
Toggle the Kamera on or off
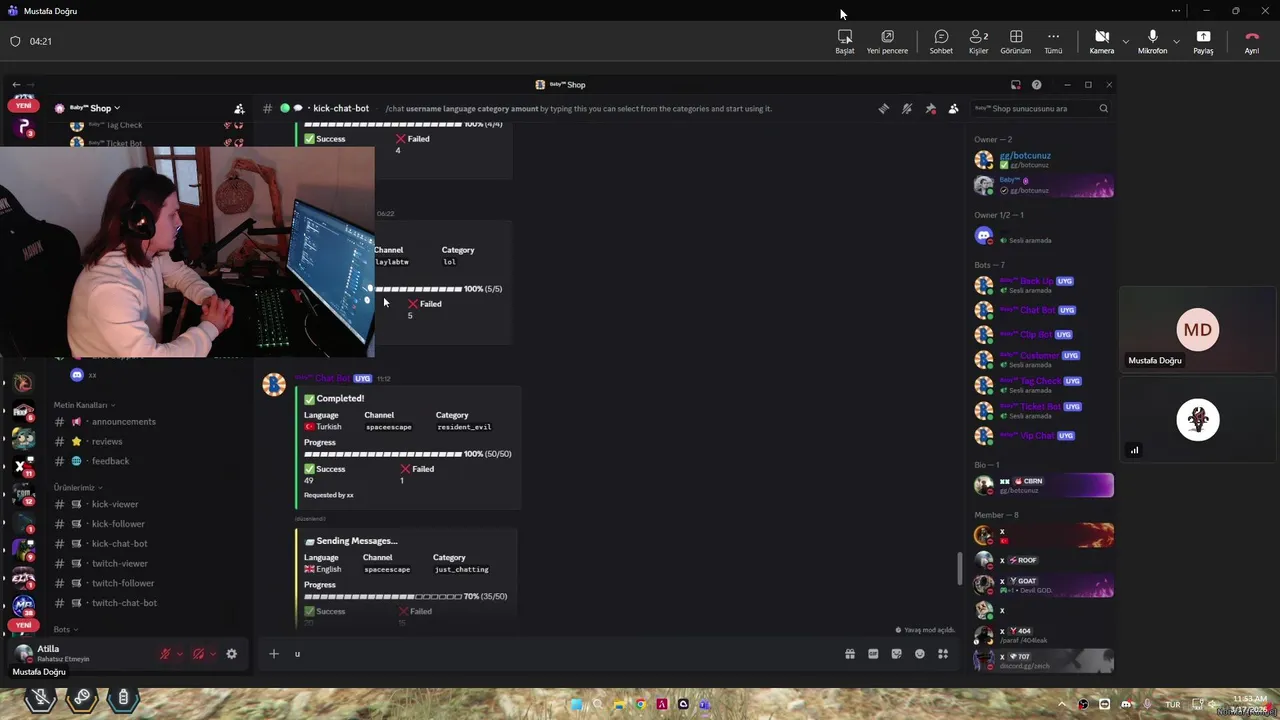[1101, 41]
